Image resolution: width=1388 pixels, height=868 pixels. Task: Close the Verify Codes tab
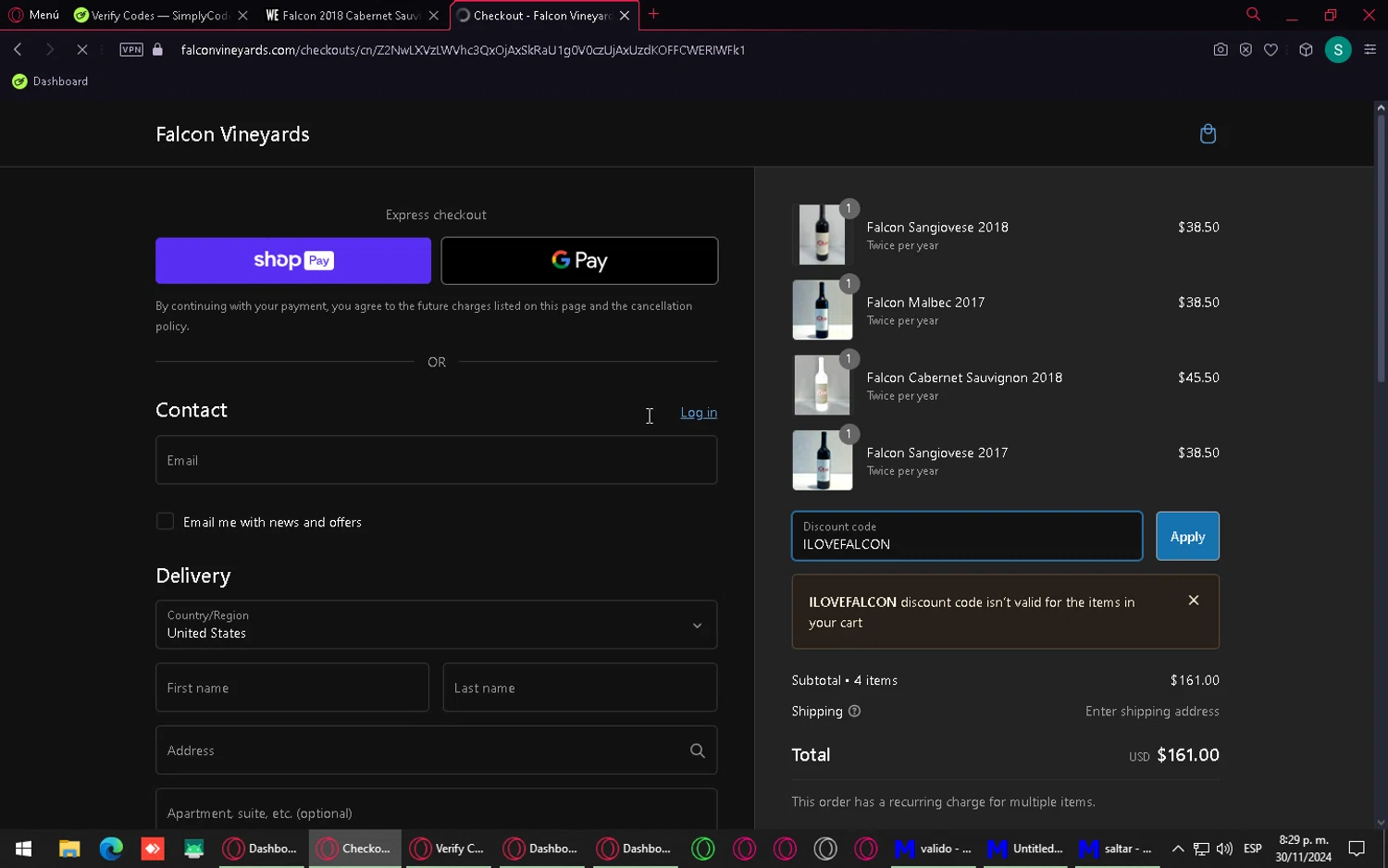coord(242,16)
